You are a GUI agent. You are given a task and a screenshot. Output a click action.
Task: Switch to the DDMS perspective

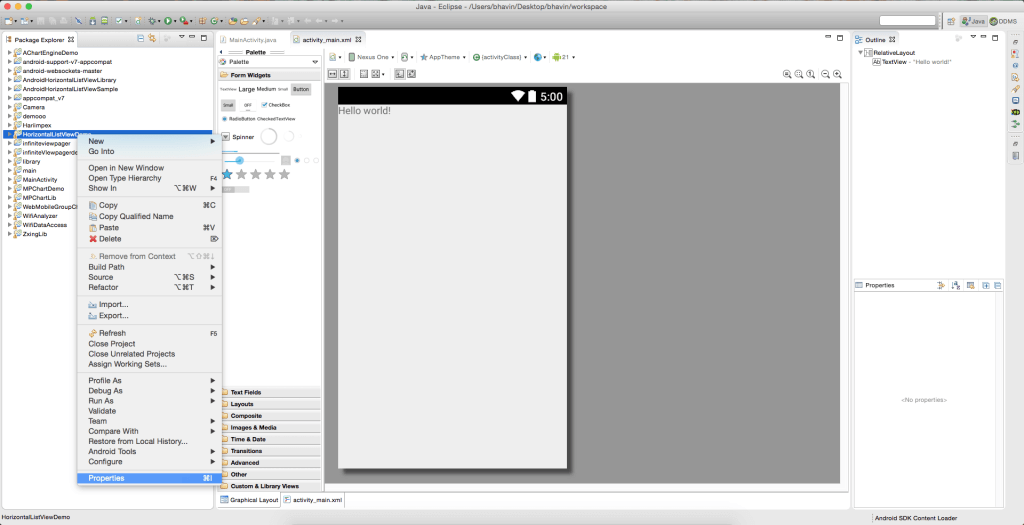pos(1003,21)
